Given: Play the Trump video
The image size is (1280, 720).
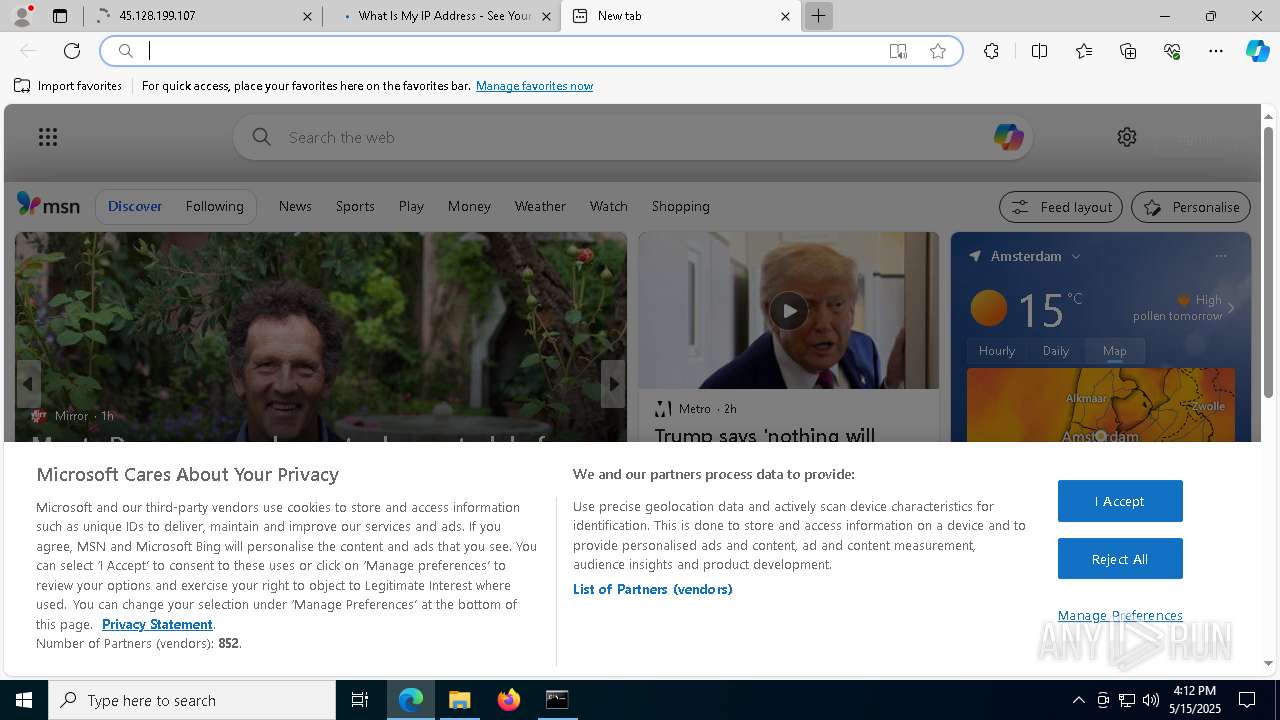Looking at the screenshot, I should pos(788,311).
